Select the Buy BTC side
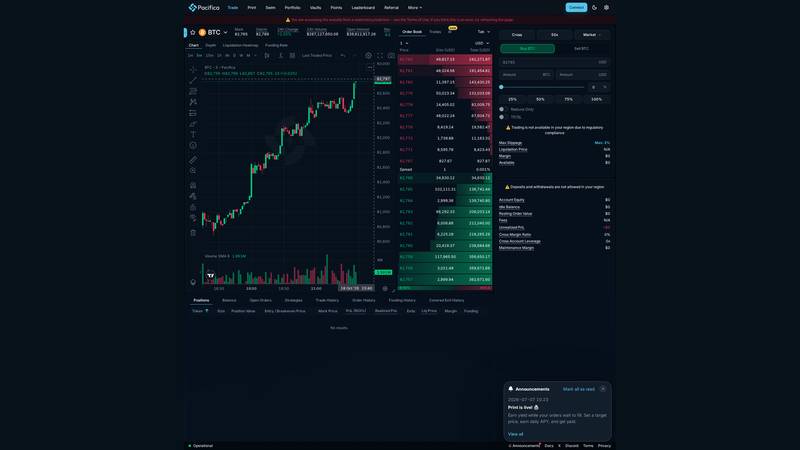Image resolution: width=800 pixels, height=450 pixels. tap(527, 48)
